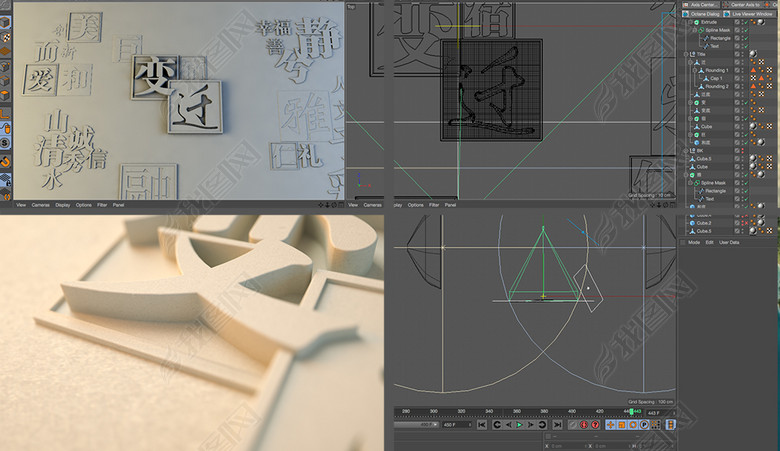Collapse the Title null group

(686, 54)
